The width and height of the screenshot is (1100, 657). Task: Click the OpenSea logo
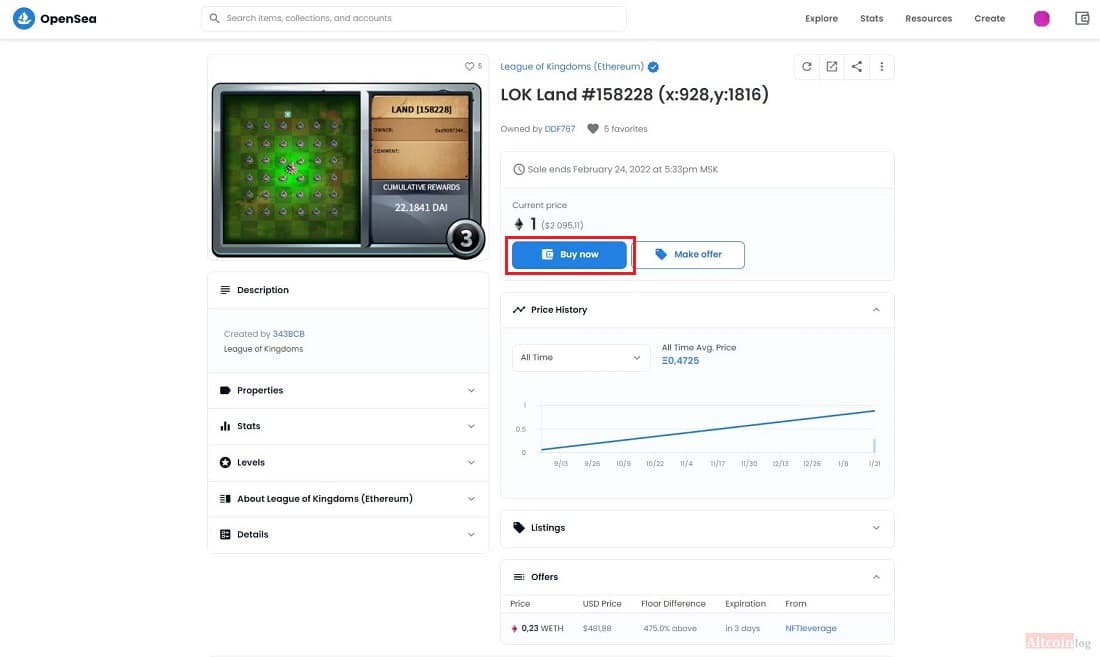pyautogui.click(x=54, y=18)
